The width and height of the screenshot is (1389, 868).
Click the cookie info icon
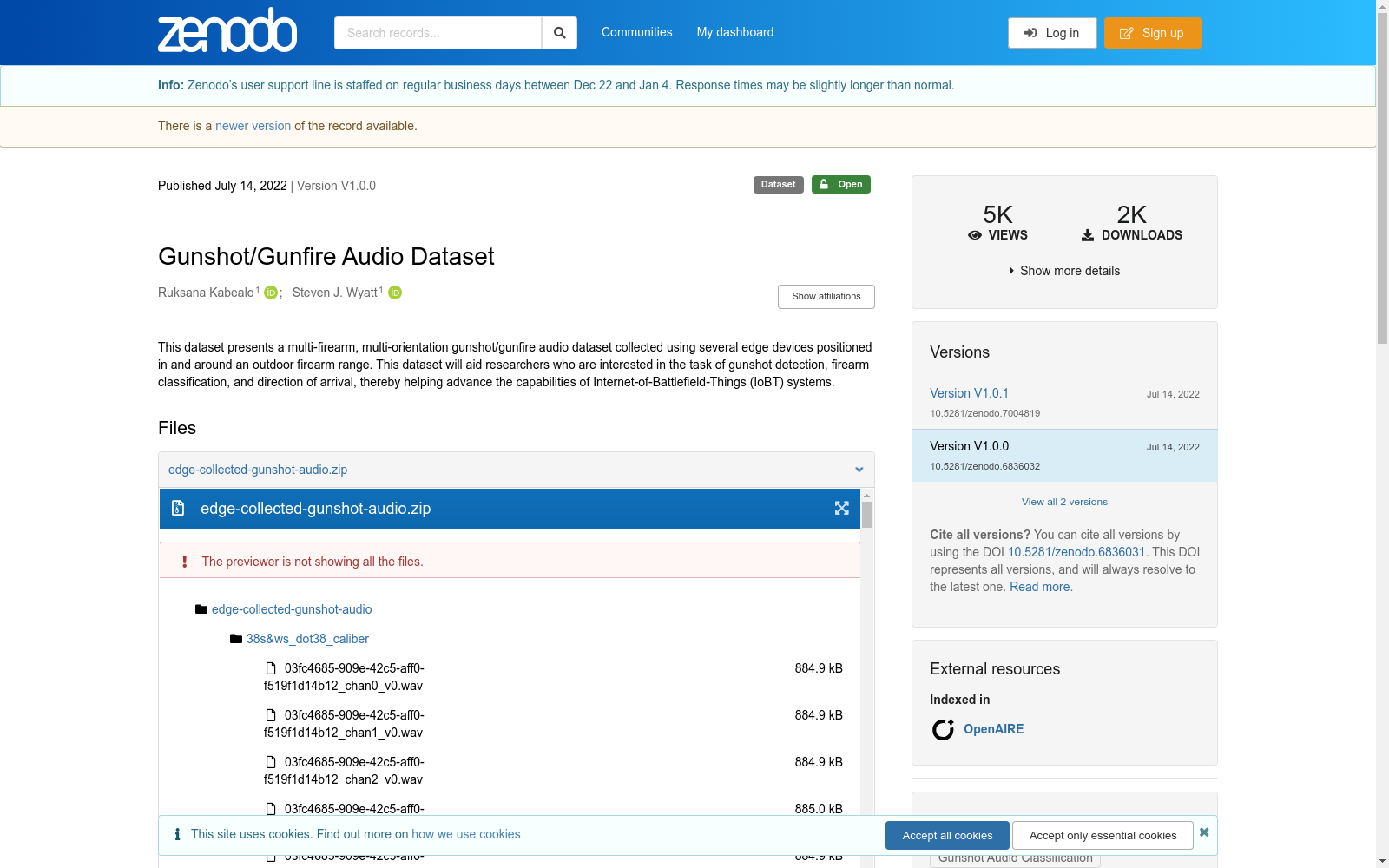click(x=177, y=834)
